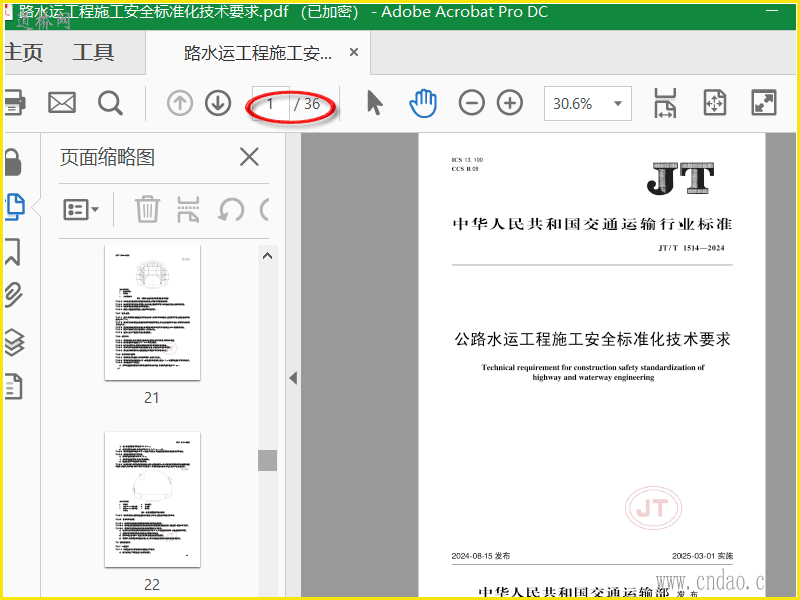Image resolution: width=800 pixels, height=600 pixels.
Task: Click the 中华人民共和国交通运输行业标准 heading
Action: click(x=592, y=224)
